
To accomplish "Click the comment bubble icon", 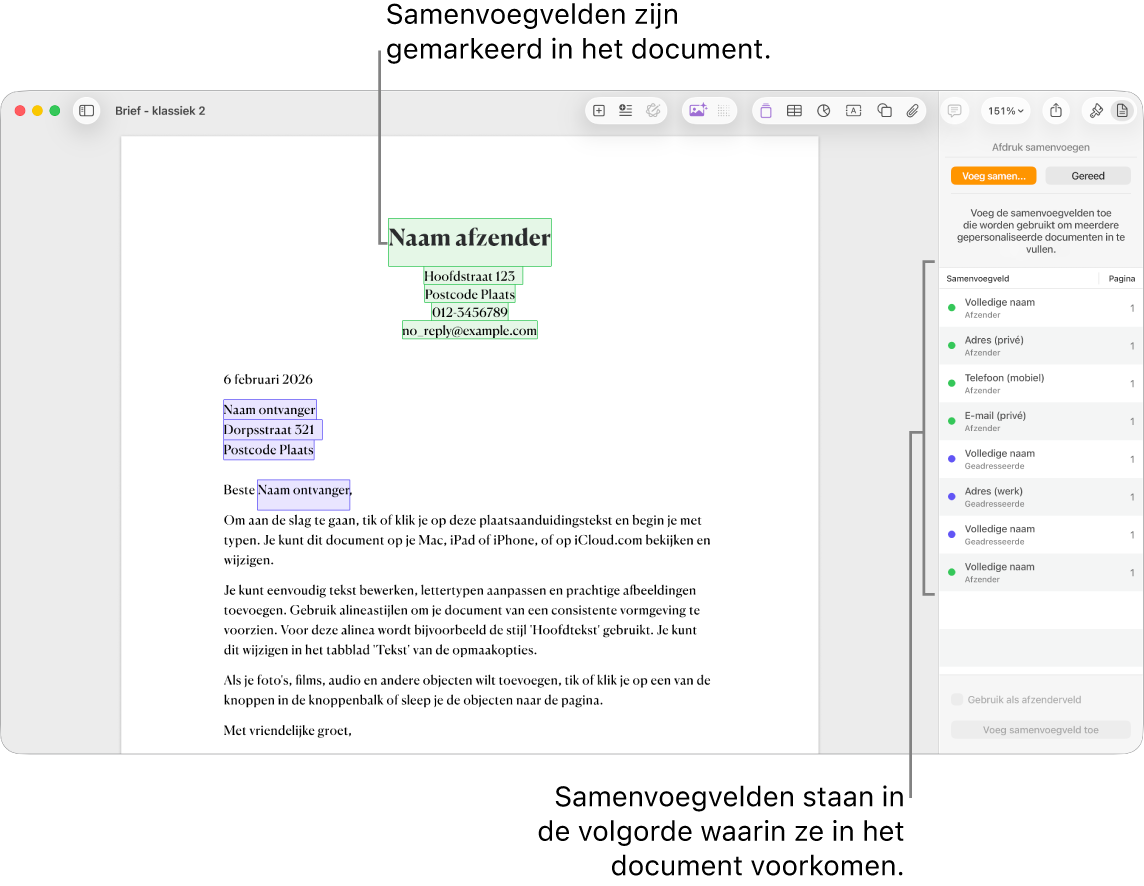I will pos(954,111).
